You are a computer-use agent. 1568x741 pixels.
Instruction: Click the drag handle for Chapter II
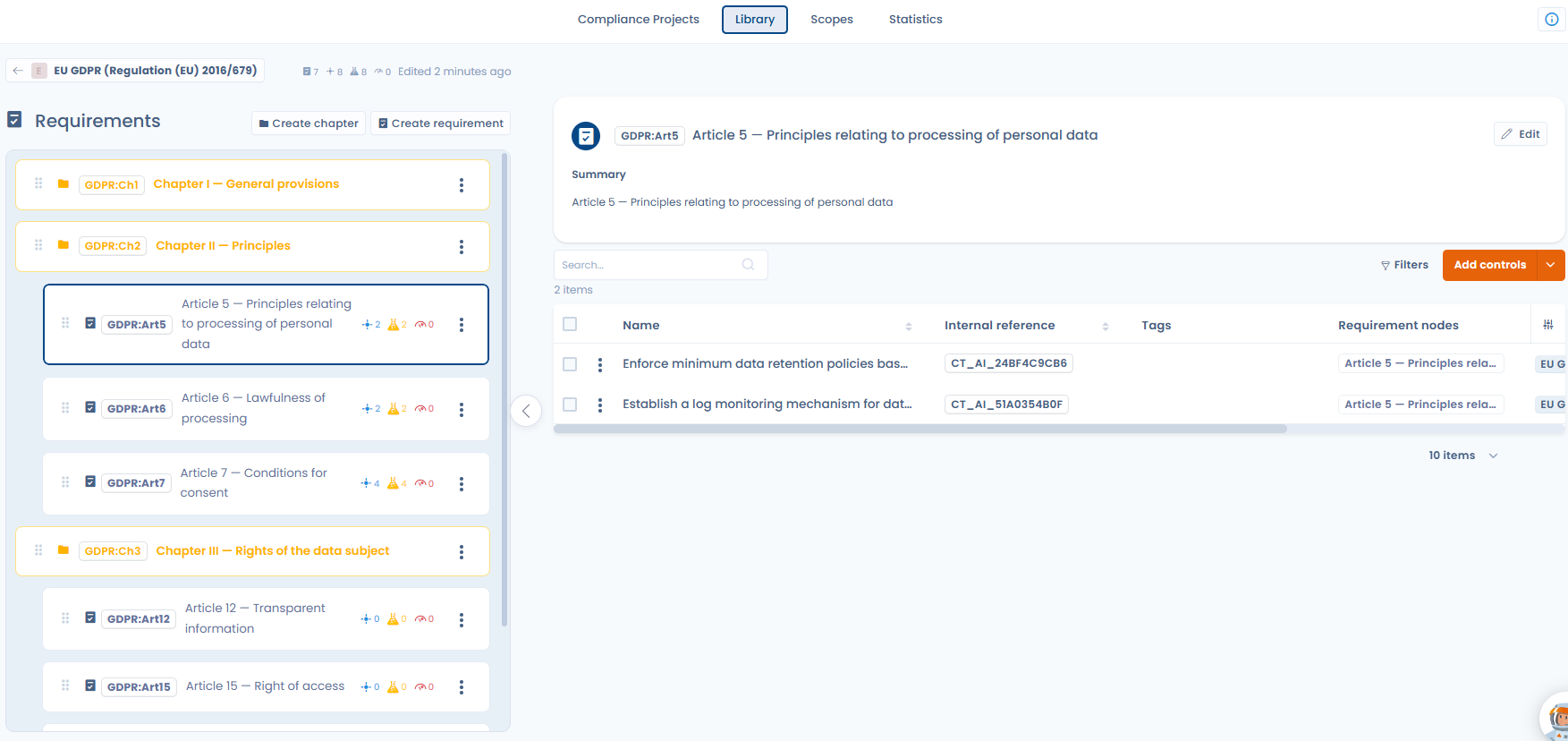click(38, 245)
